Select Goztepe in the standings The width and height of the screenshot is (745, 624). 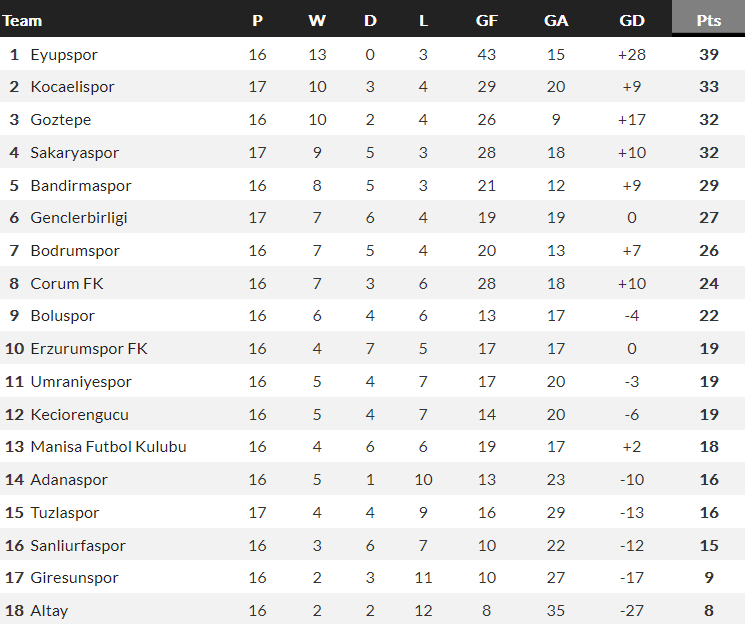point(60,120)
